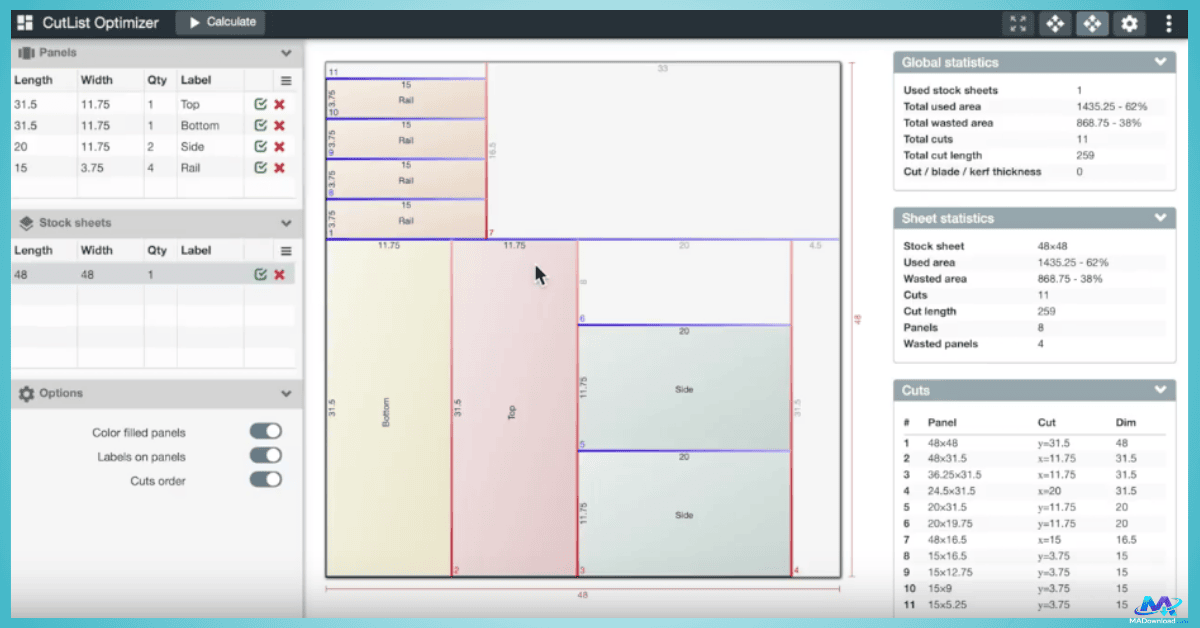Image resolution: width=1200 pixels, height=628 pixels.
Task: Click the fullscreen expand icon in header
Action: click(1018, 23)
